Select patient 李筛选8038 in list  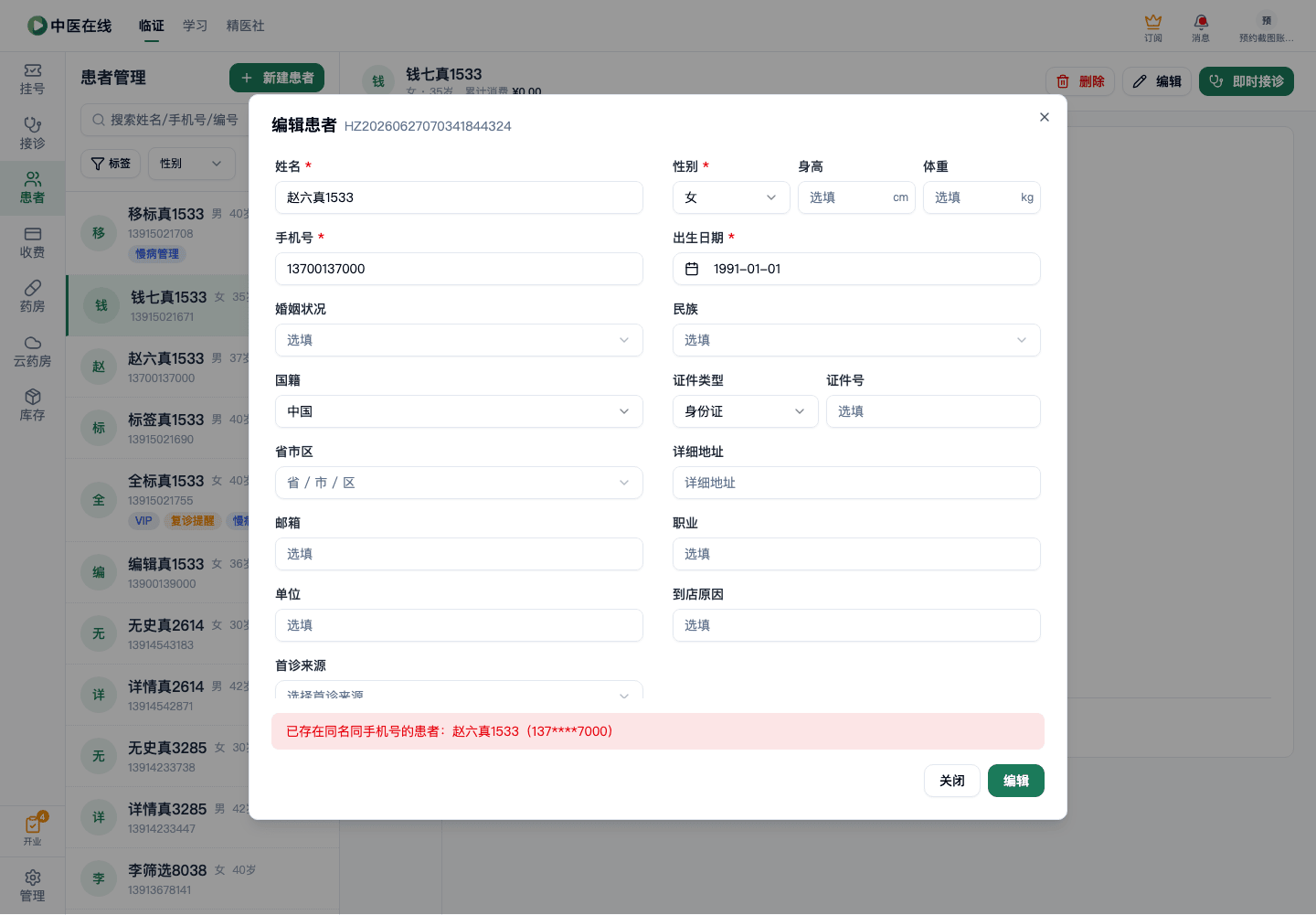(x=203, y=878)
